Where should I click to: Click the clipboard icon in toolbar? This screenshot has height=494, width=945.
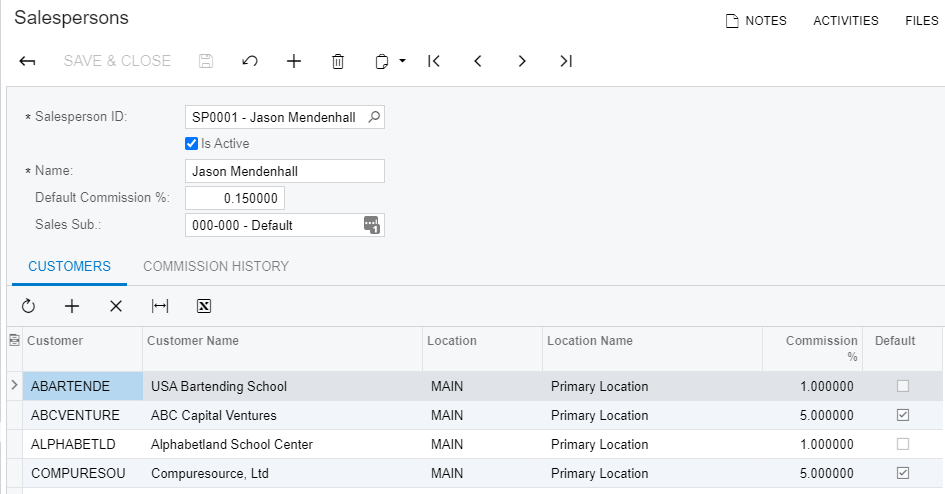[381, 61]
